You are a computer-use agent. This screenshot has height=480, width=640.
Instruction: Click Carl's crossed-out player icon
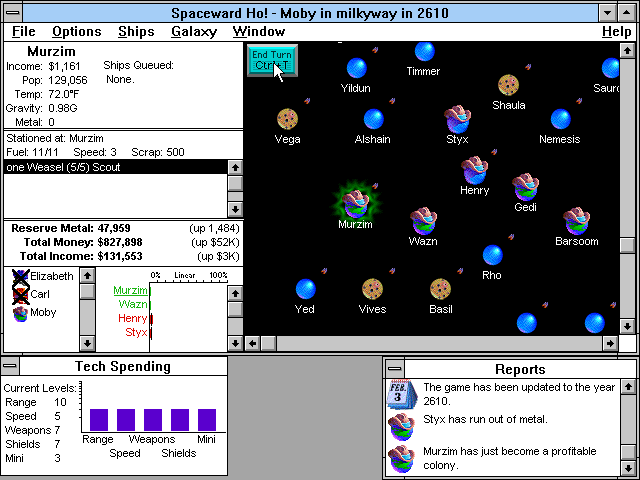(20, 295)
